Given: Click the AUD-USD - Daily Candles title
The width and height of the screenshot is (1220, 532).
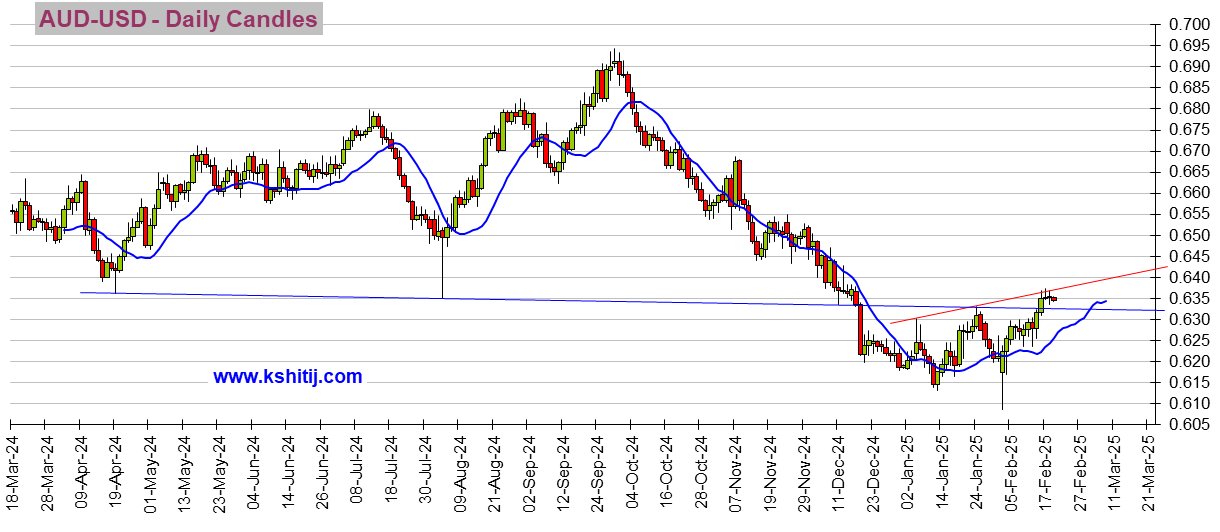Looking at the screenshot, I should point(178,19).
